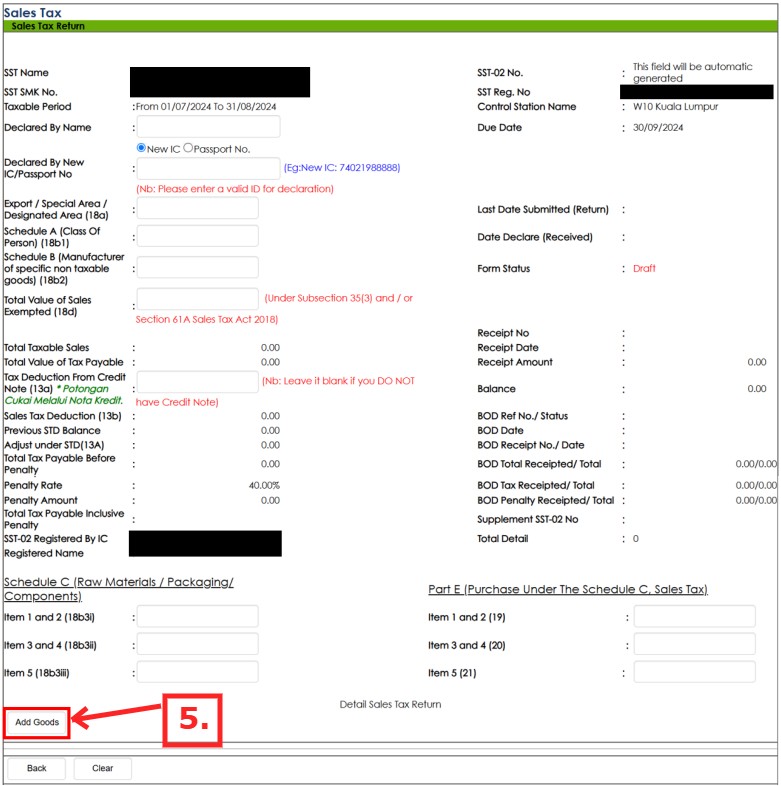Click Schedule C Item 3 and 4 (18b3ii) field
This screenshot has width=781, height=786.
point(197,644)
